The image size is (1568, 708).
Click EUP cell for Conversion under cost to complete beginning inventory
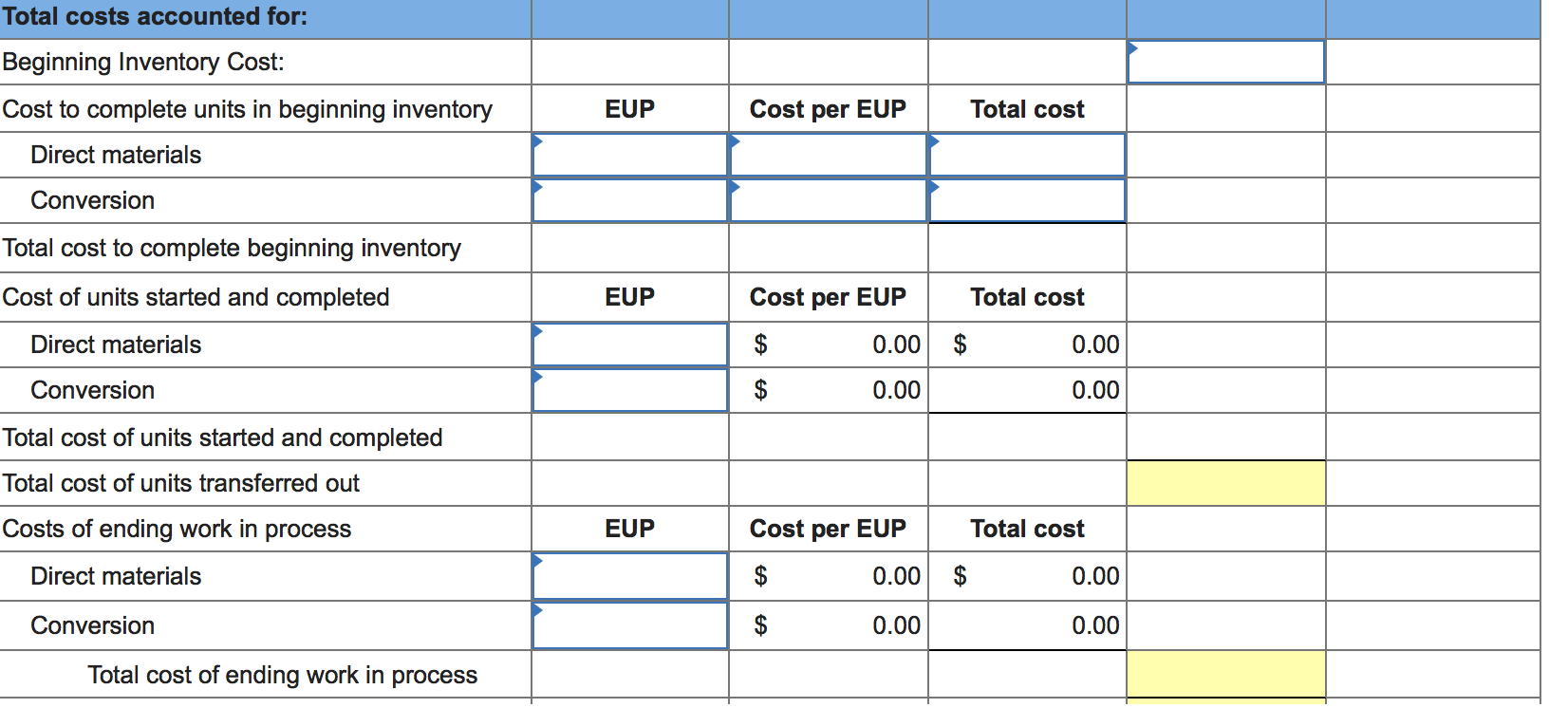pyautogui.click(x=630, y=200)
